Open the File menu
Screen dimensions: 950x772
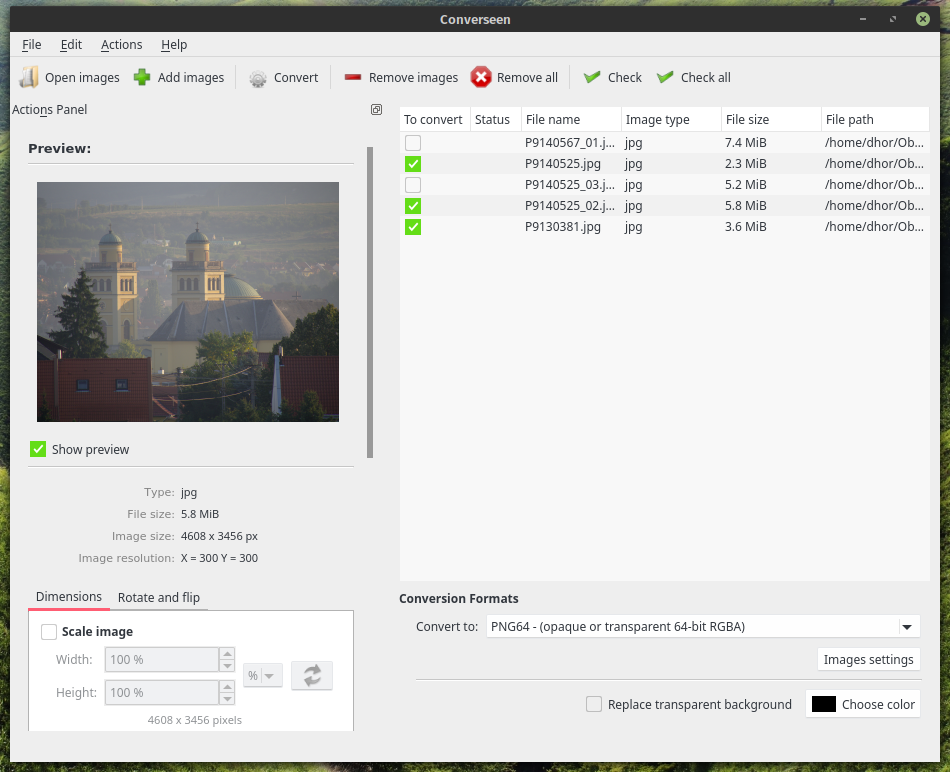point(32,44)
